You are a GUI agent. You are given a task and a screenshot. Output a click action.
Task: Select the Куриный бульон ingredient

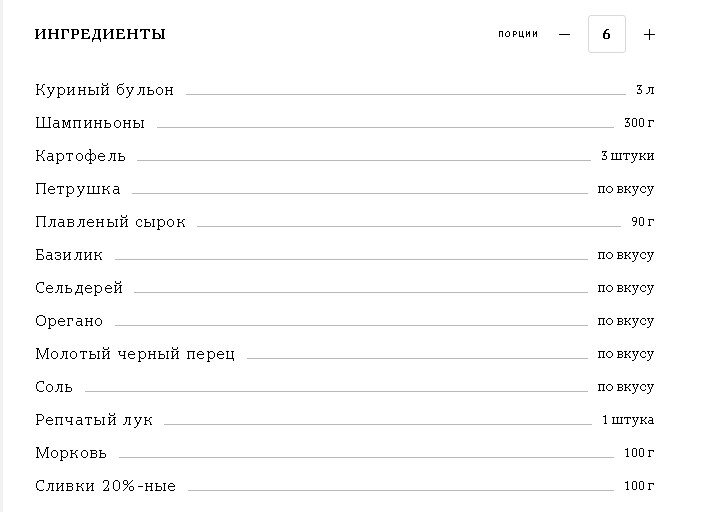click(x=104, y=90)
